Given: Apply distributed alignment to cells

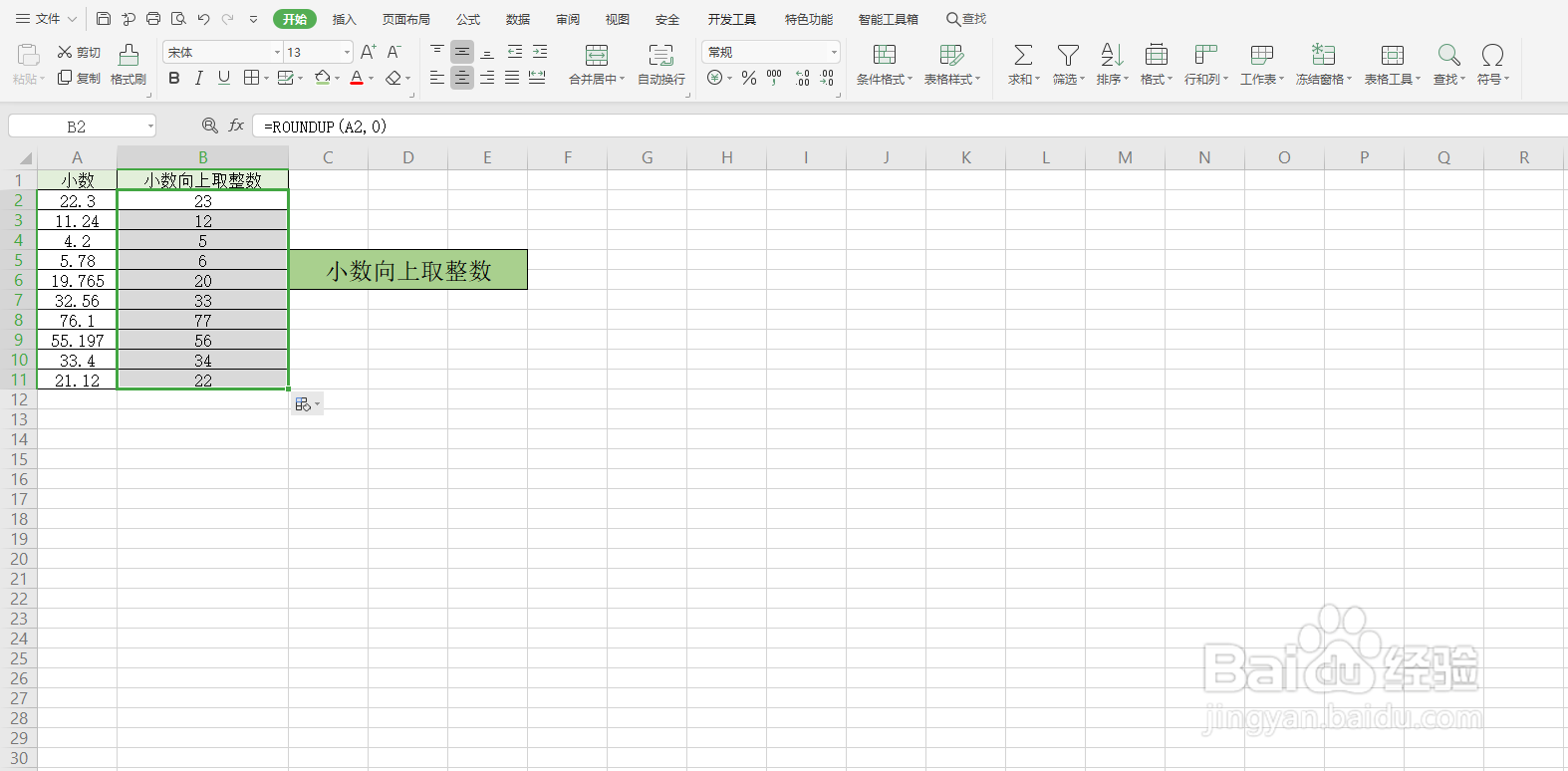Looking at the screenshot, I should tap(537, 78).
